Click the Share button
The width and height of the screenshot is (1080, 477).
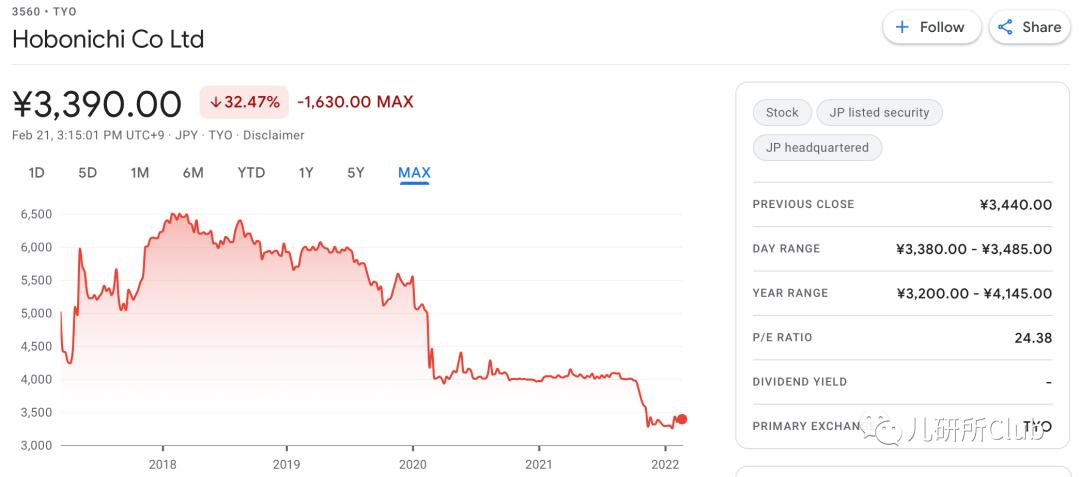pyautogui.click(x=1029, y=27)
